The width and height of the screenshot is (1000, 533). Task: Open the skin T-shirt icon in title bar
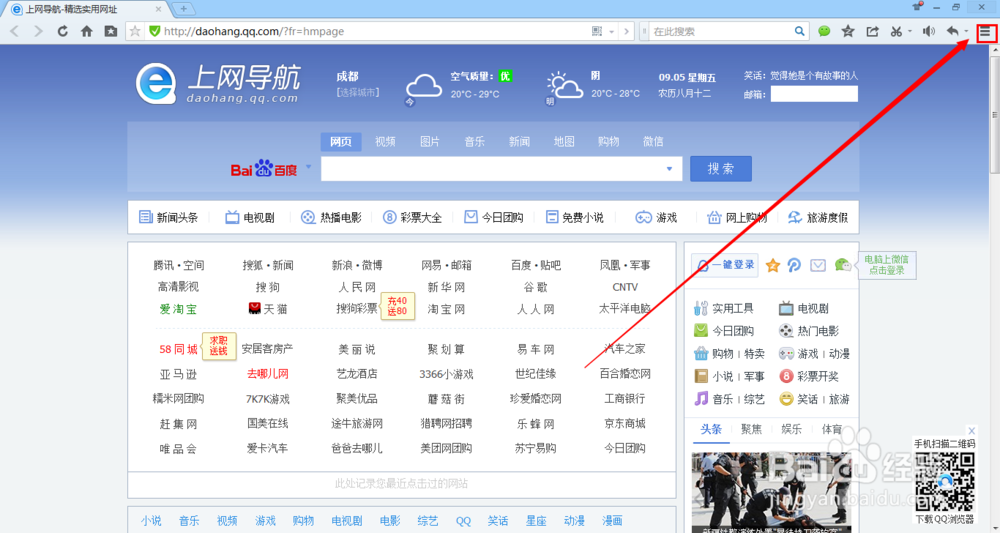pos(918,7)
